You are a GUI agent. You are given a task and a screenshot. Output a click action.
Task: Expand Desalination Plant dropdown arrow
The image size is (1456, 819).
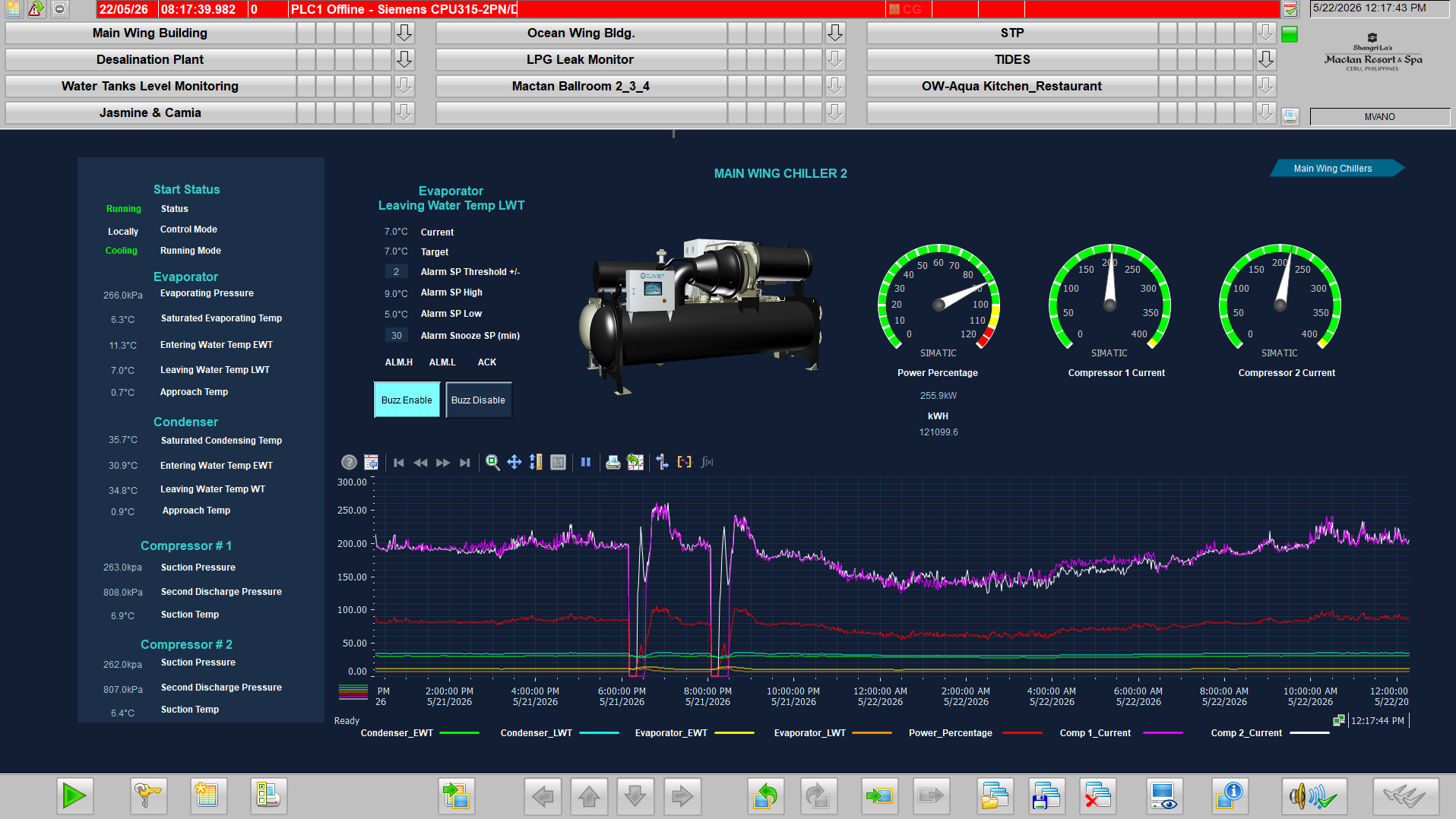click(x=404, y=59)
